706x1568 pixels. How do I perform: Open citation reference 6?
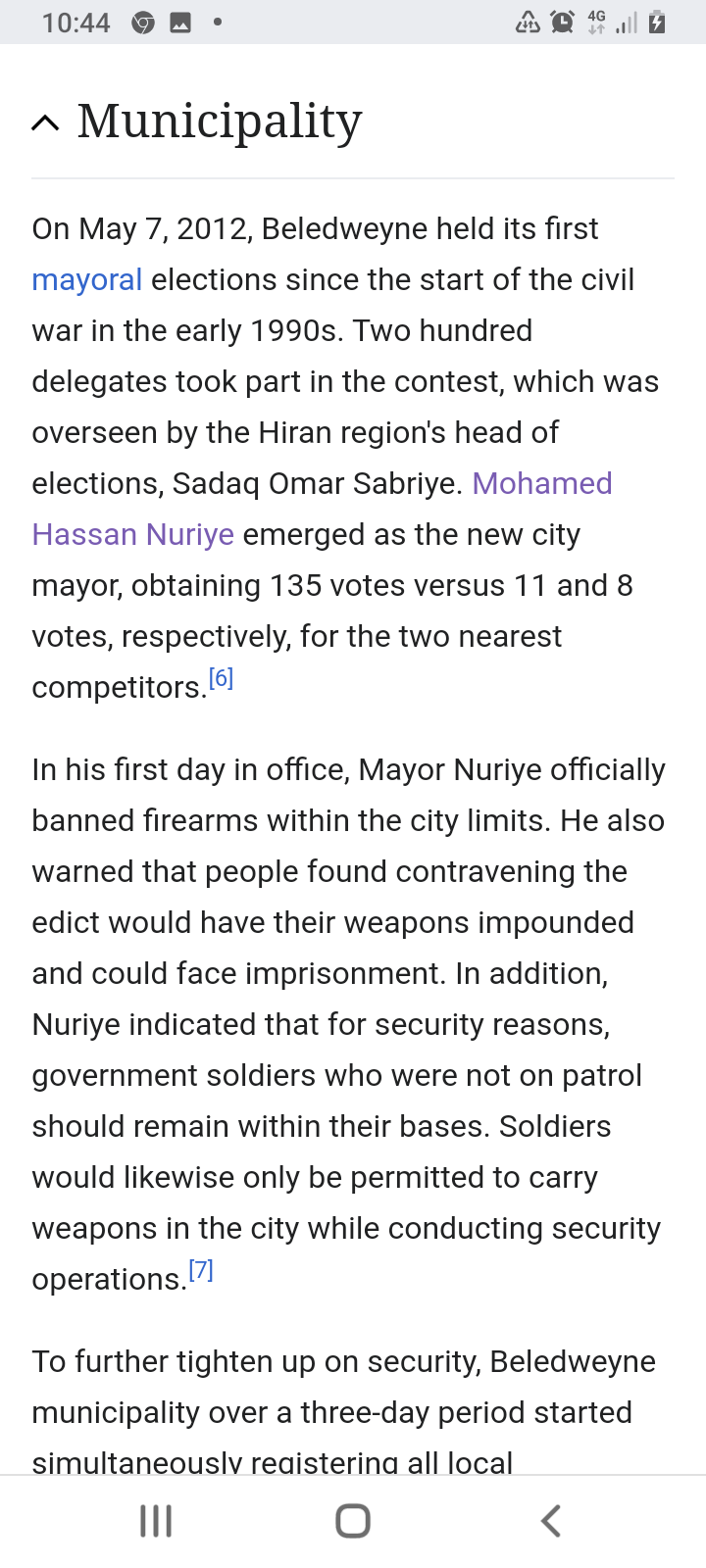tap(222, 677)
